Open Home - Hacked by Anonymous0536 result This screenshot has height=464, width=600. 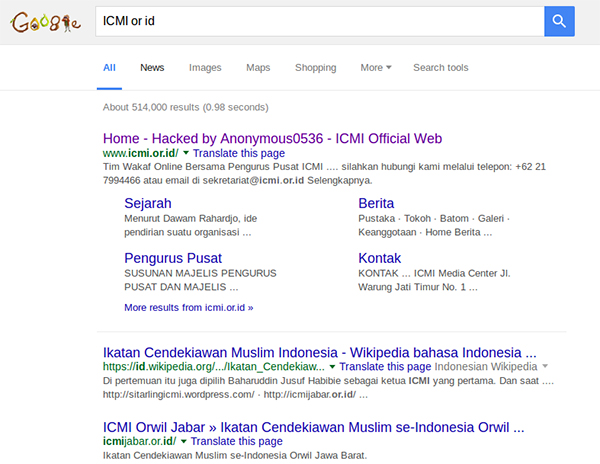click(x=272, y=138)
